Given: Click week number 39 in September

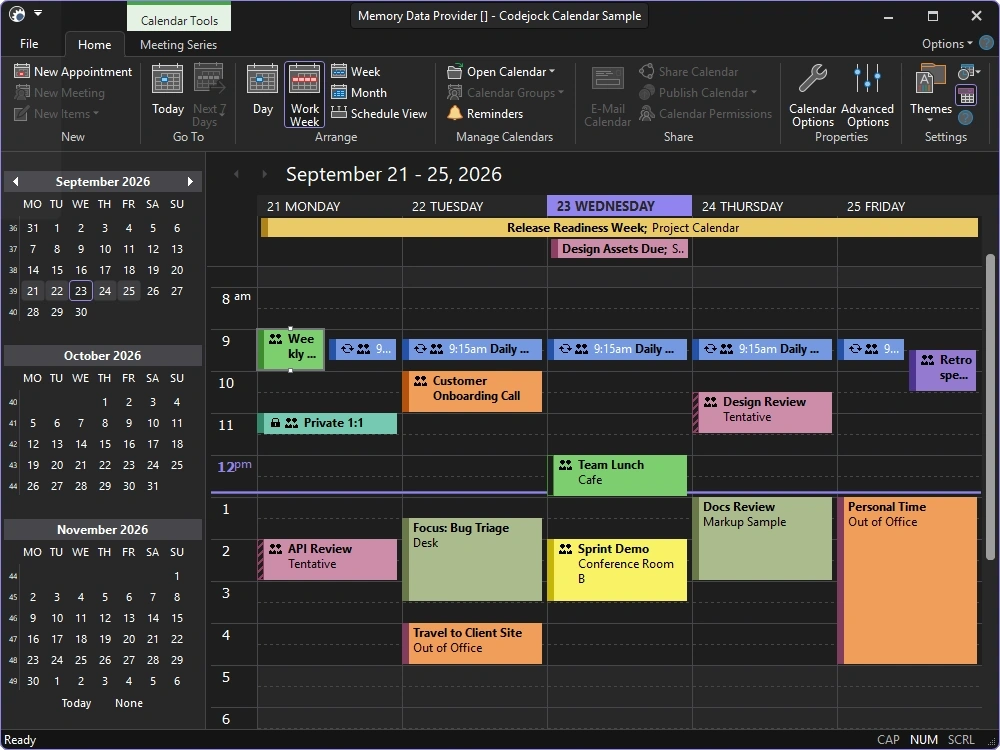Looking at the screenshot, I should point(13,291).
